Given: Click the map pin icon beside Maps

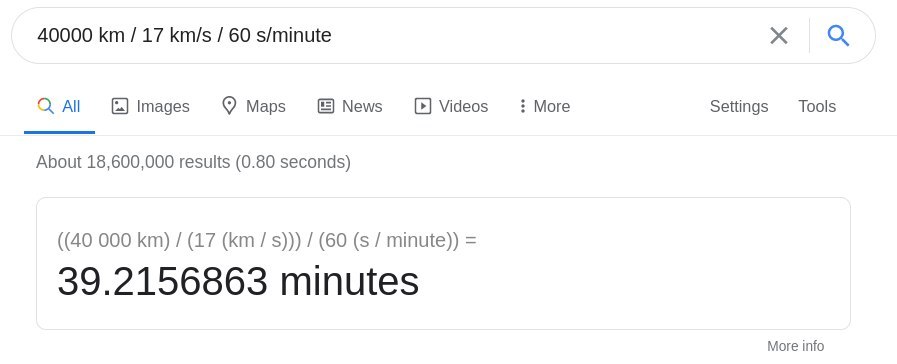Looking at the screenshot, I should point(229,106).
